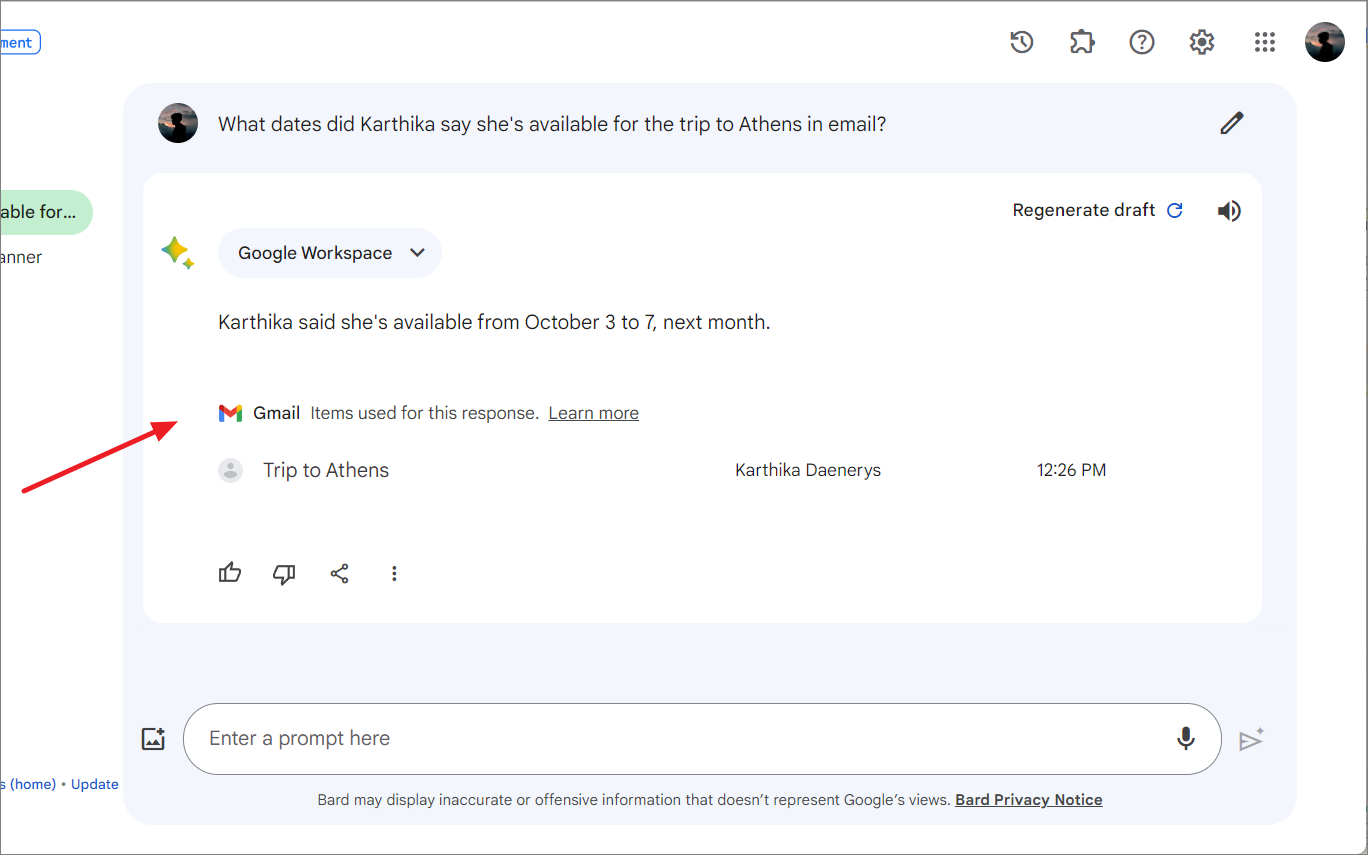Viewport: 1368px width, 855px height.
Task: Open the Trip to Athens email
Action: pyautogui.click(x=326, y=470)
